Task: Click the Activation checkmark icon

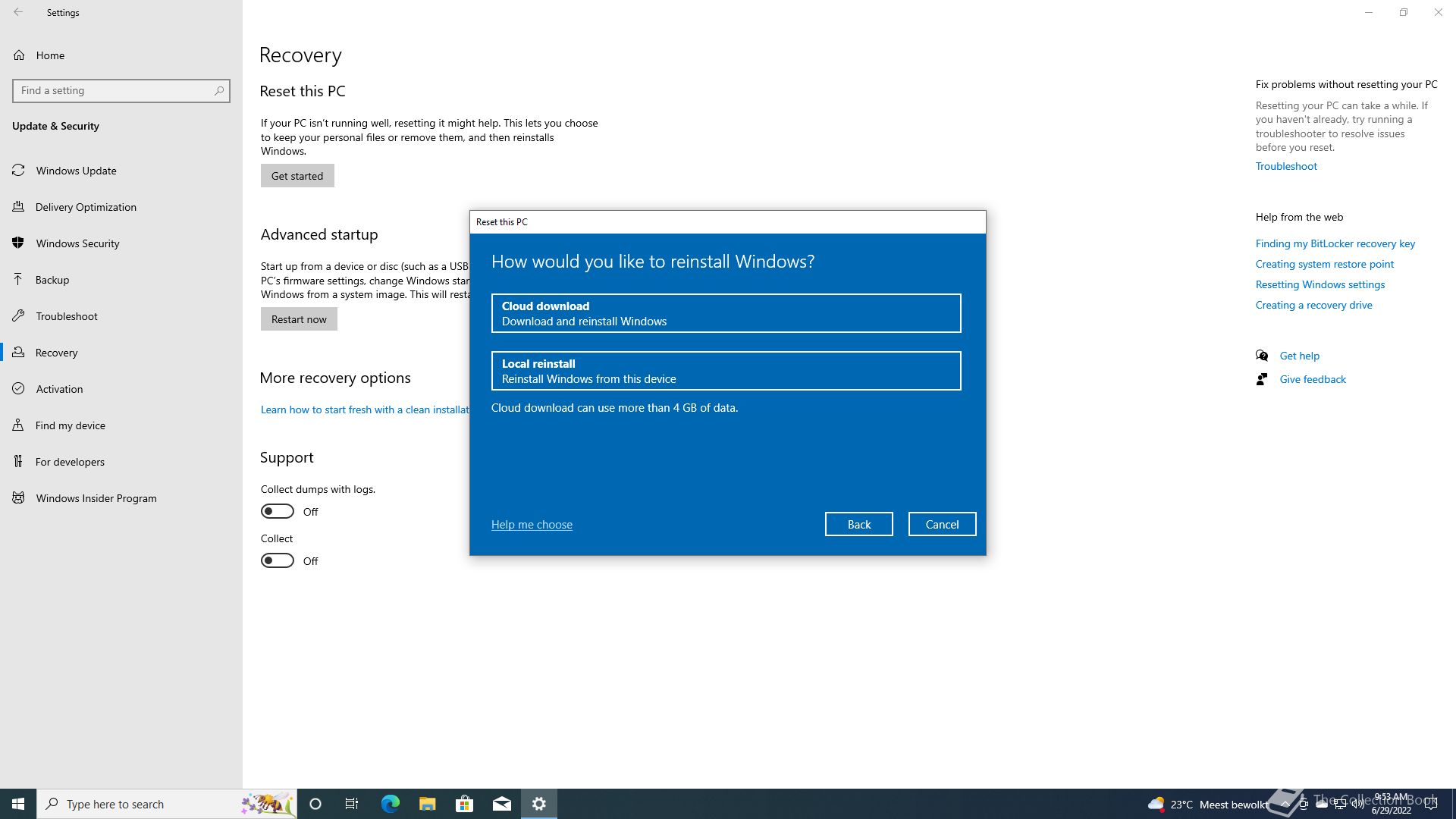Action: pos(19,389)
